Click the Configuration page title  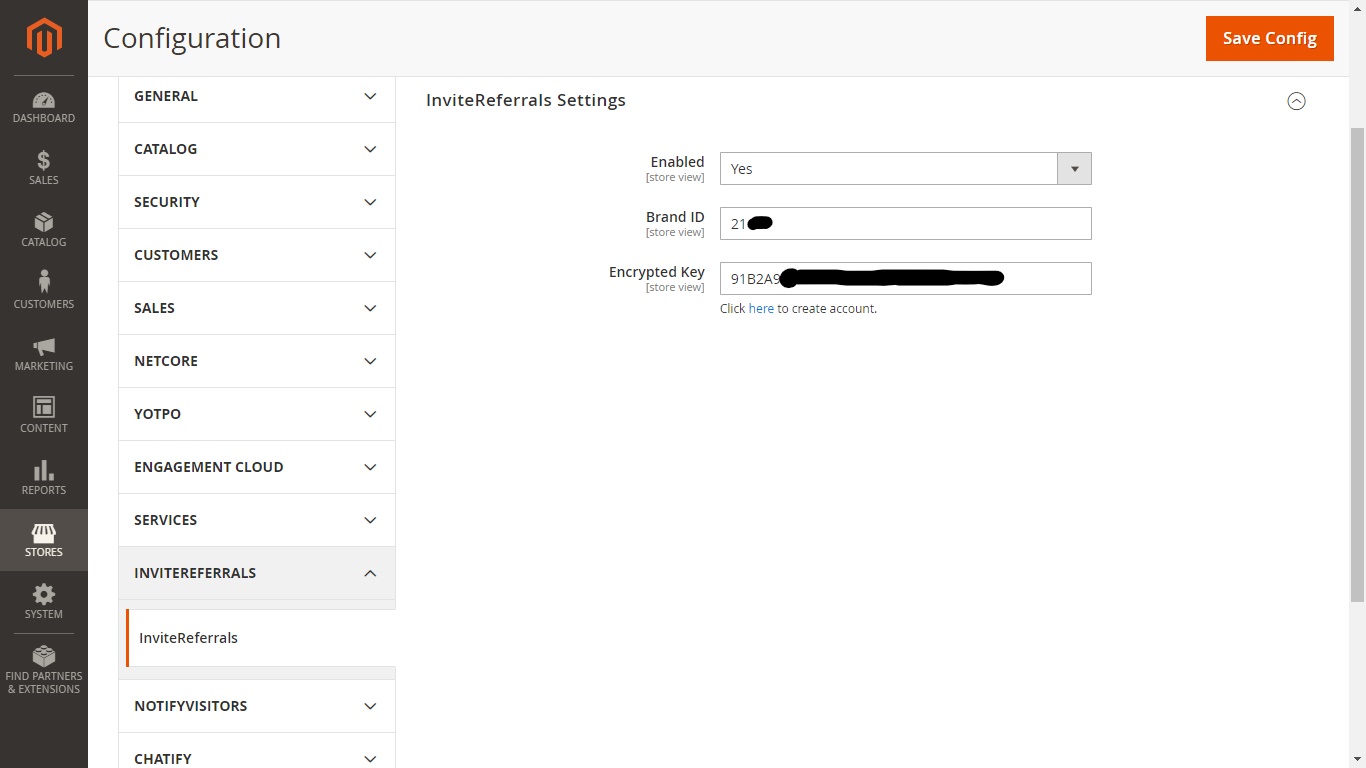tap(192, 38)
